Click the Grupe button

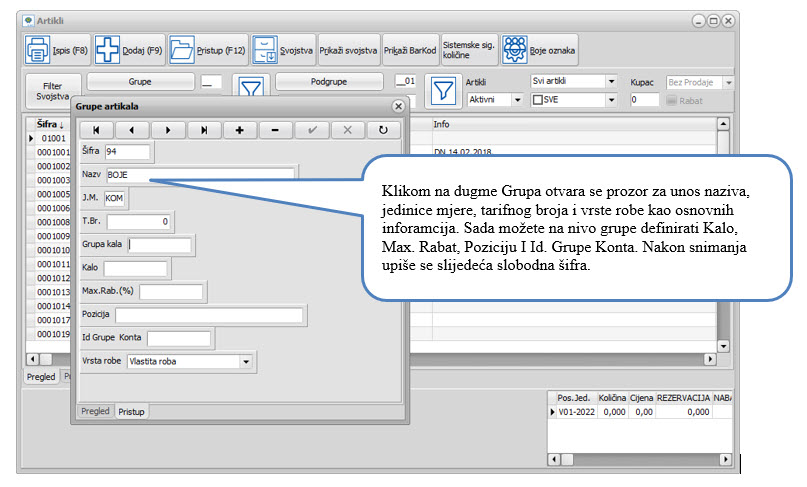click(x=140, y=82)
